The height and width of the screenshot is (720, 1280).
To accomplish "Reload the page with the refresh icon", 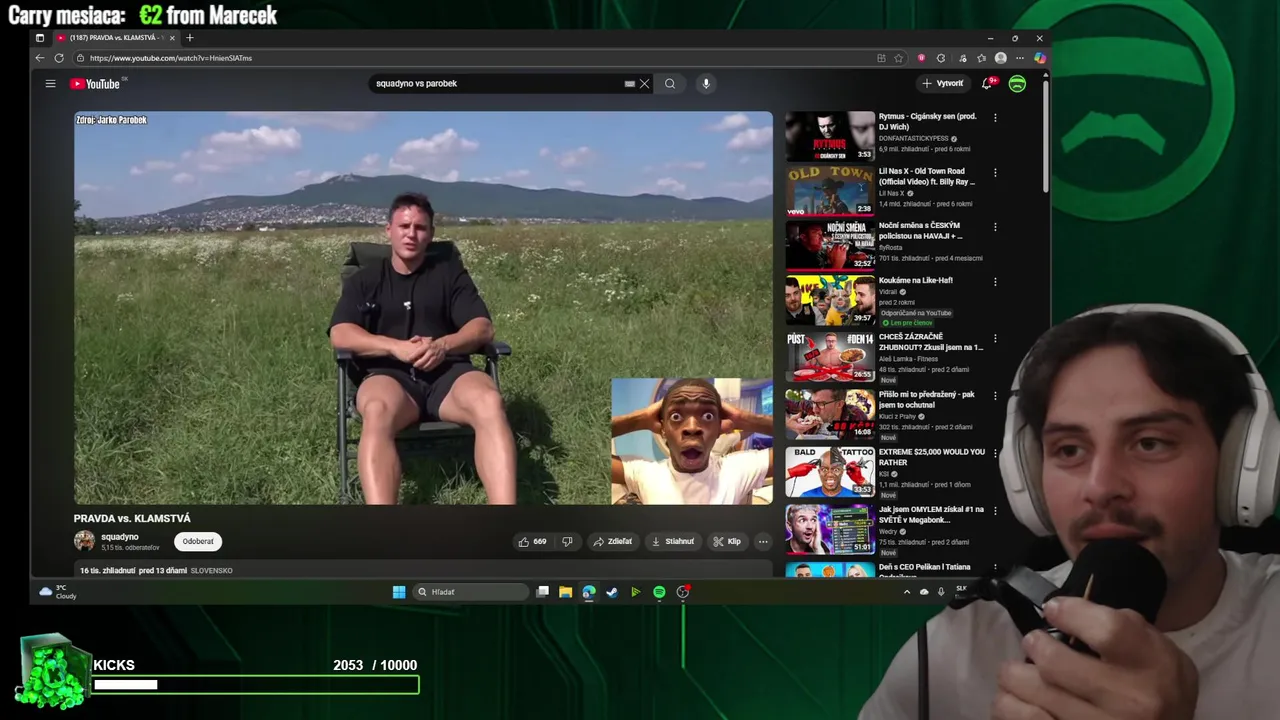I will pyautogui.click(x=59, y=58).
